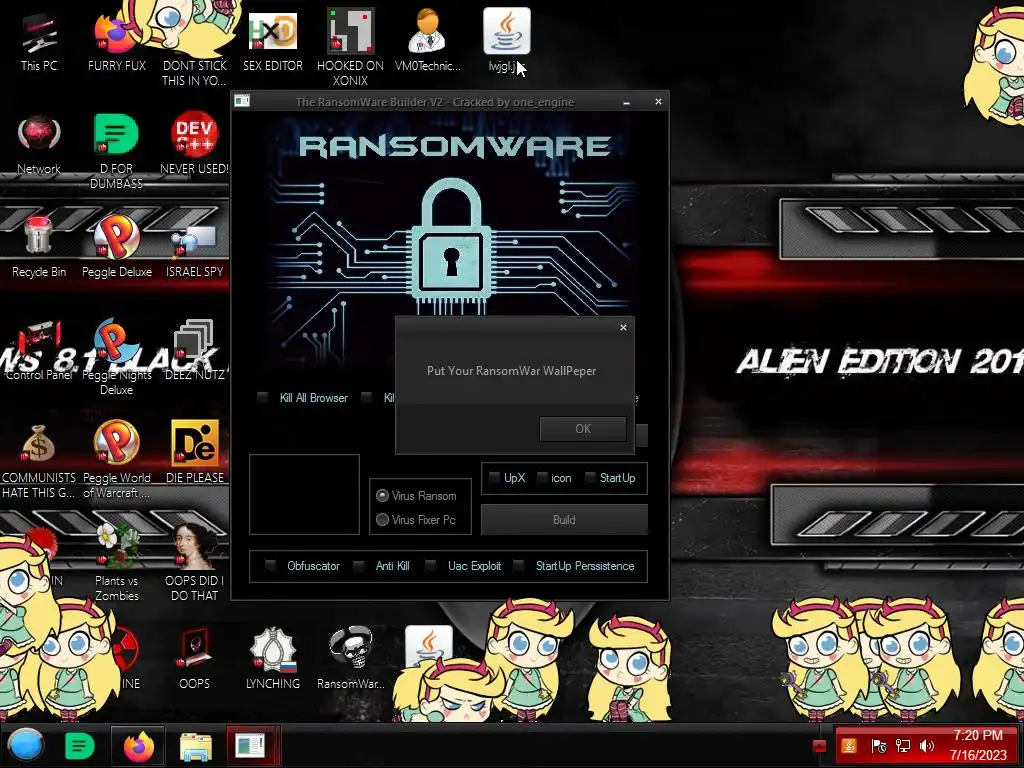Click the green document app taskbar icon
The height and width of the screenshot is (768, 1024).
click(79, 746)
